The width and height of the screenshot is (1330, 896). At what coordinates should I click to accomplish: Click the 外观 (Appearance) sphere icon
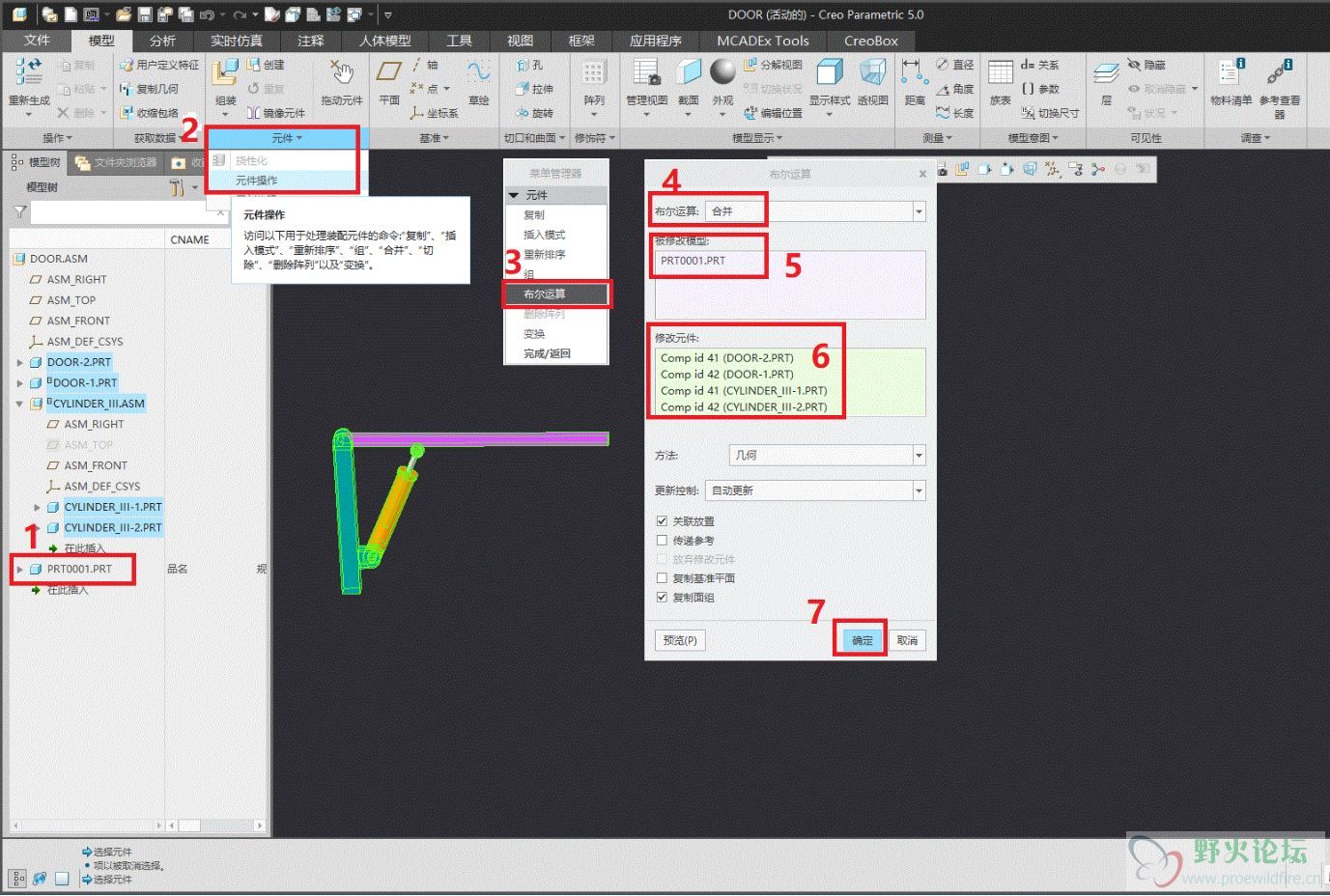(x=722, y=73)
